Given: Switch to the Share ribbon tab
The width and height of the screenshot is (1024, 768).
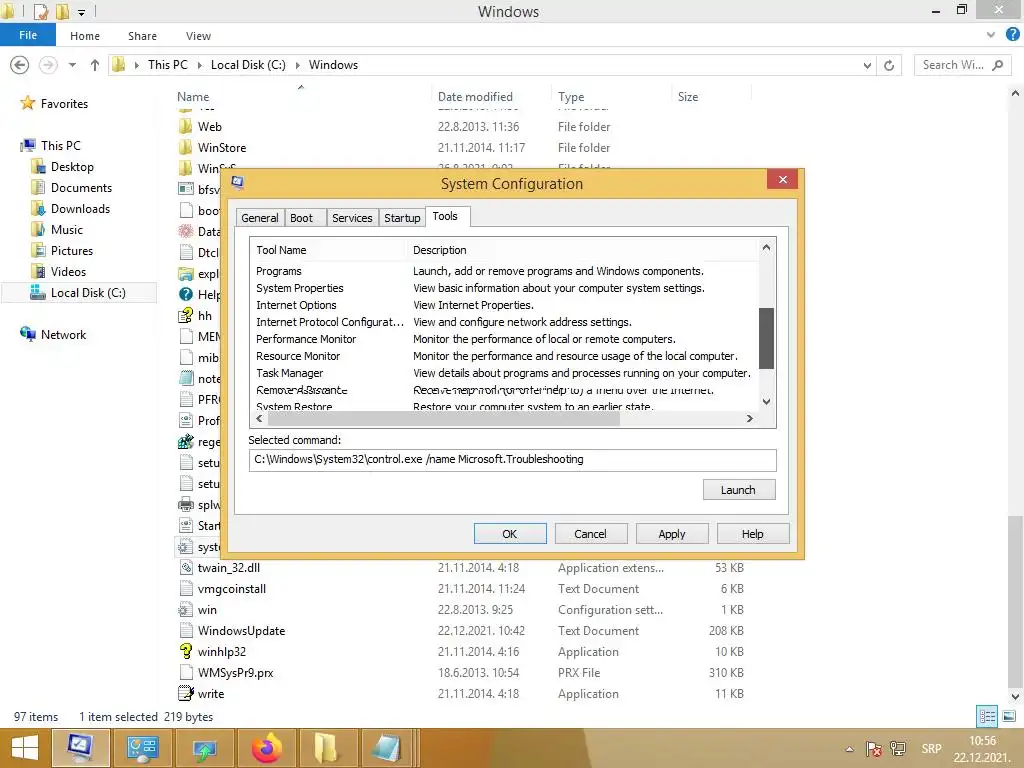Looking at the screenshot, I should coord(142,36).
